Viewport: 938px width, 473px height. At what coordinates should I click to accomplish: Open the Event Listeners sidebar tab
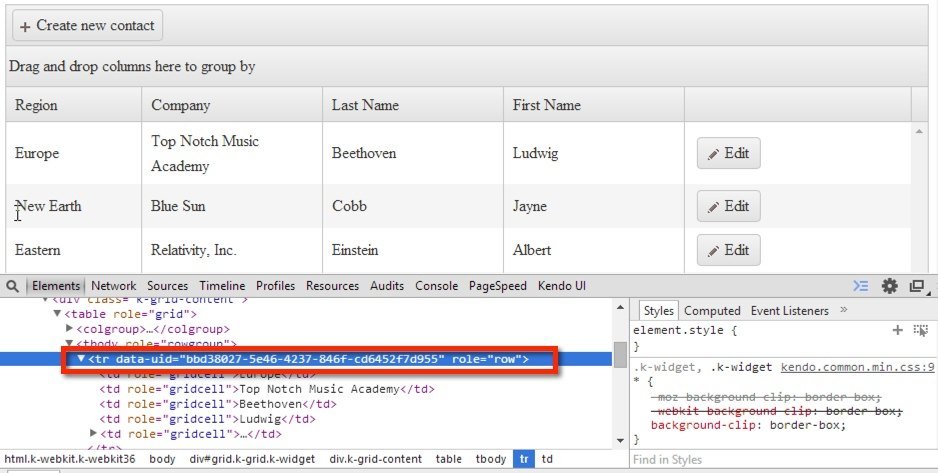[x=789, y=311]
